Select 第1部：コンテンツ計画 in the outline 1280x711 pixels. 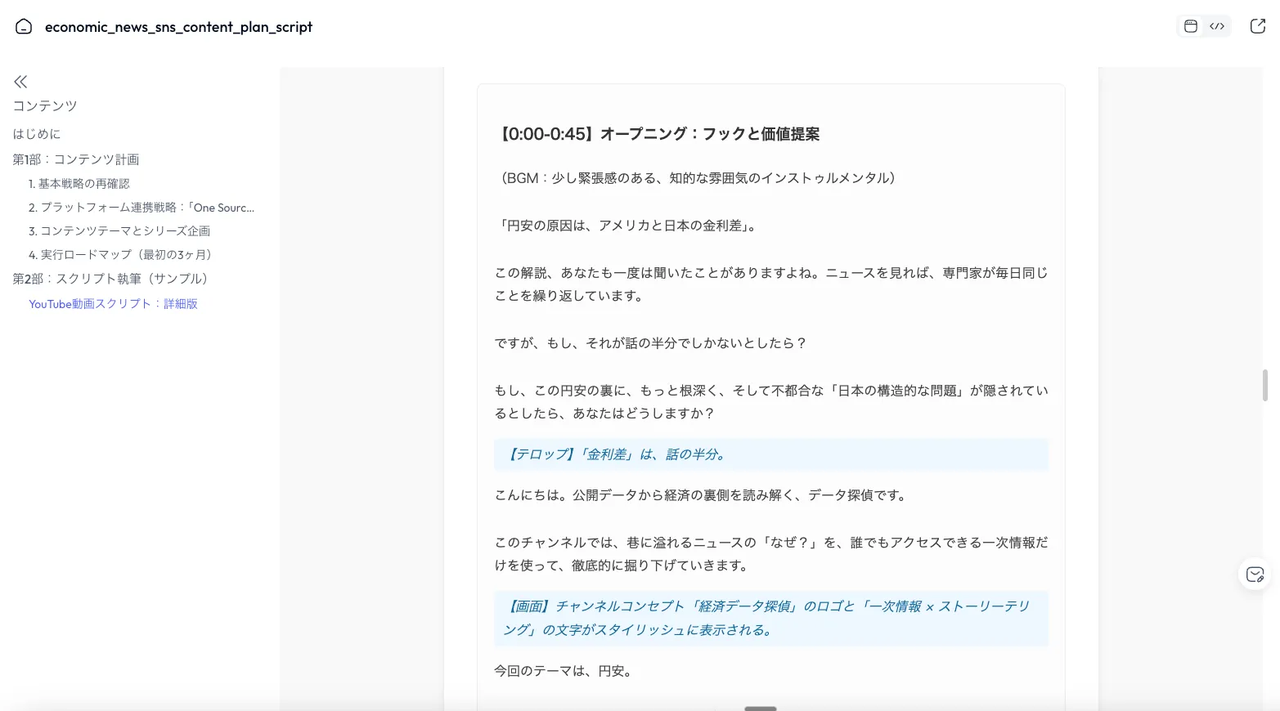[x=76, y=159]
